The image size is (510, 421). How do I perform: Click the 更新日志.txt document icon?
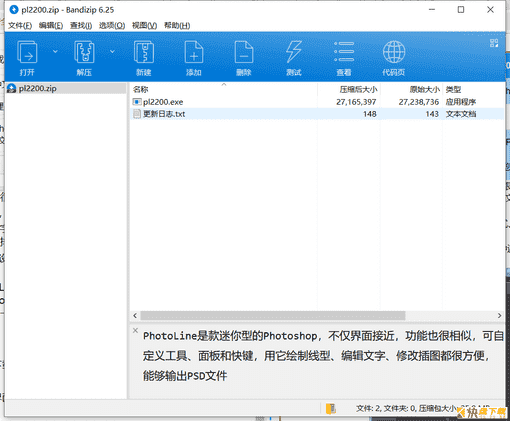137,114
